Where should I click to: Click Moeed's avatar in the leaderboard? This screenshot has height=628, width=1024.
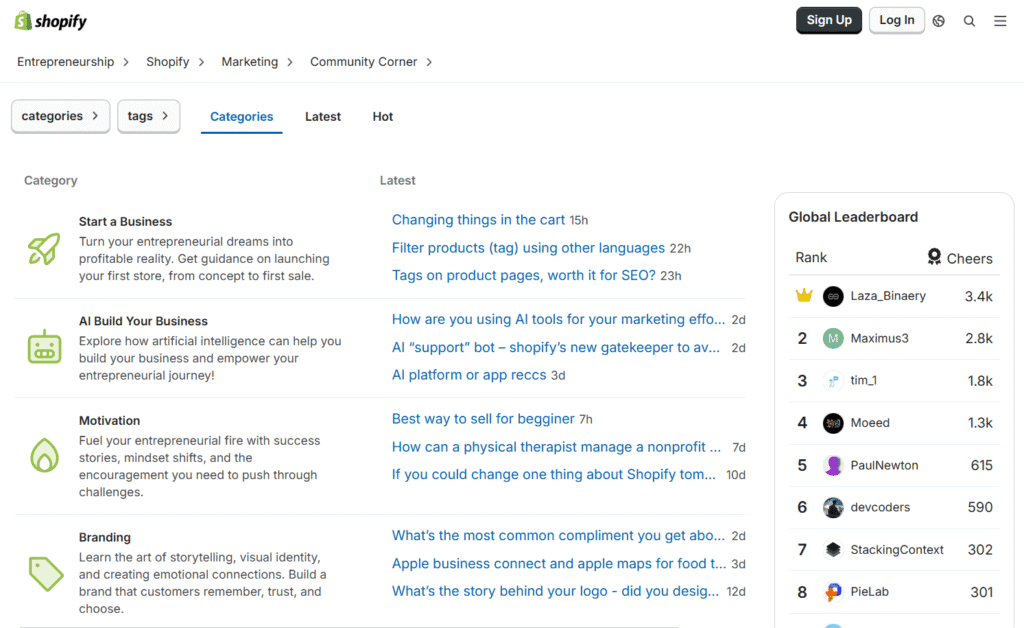(833, 423)
